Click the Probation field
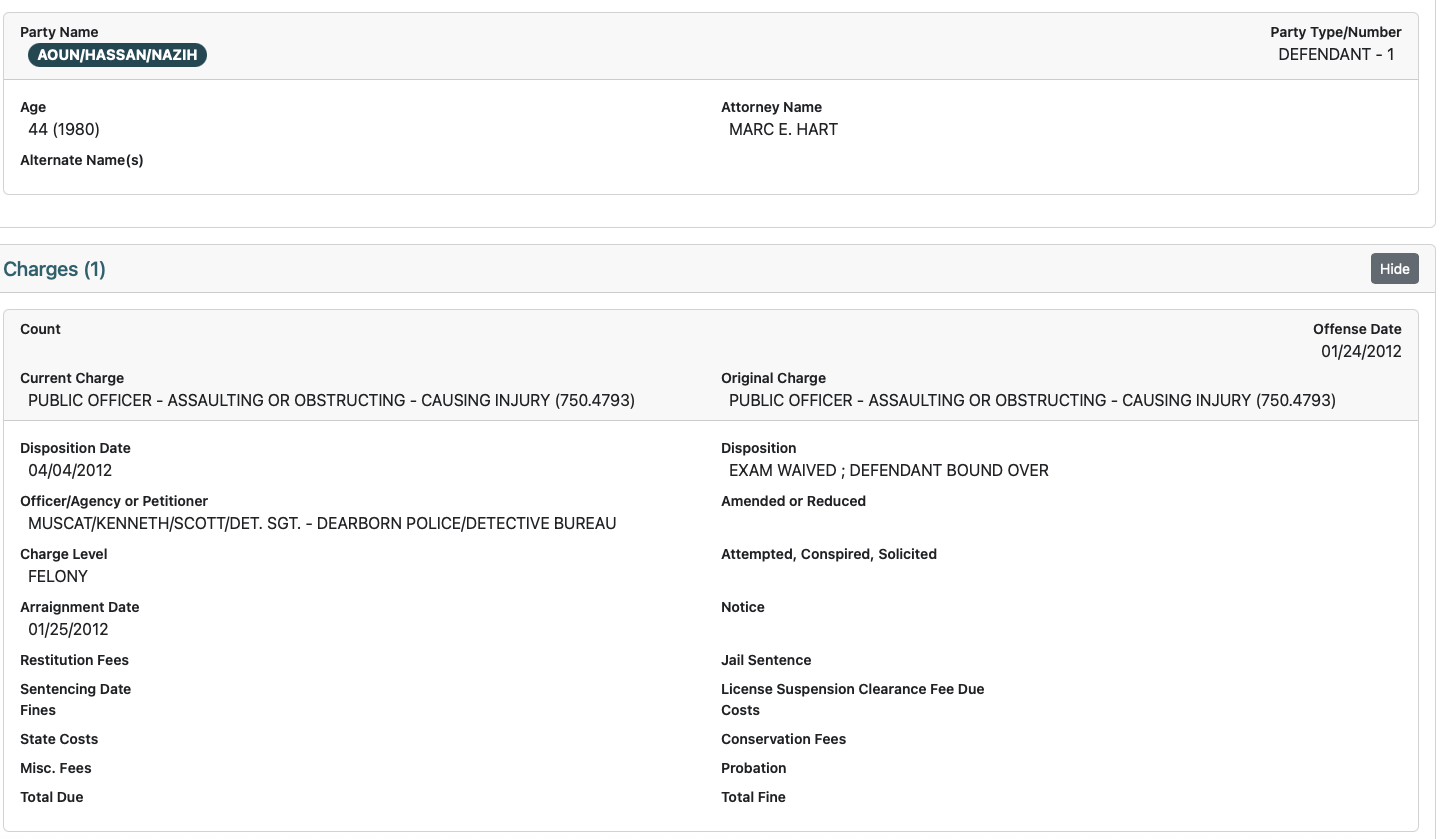1447x839 pixels. pos(754,768)
